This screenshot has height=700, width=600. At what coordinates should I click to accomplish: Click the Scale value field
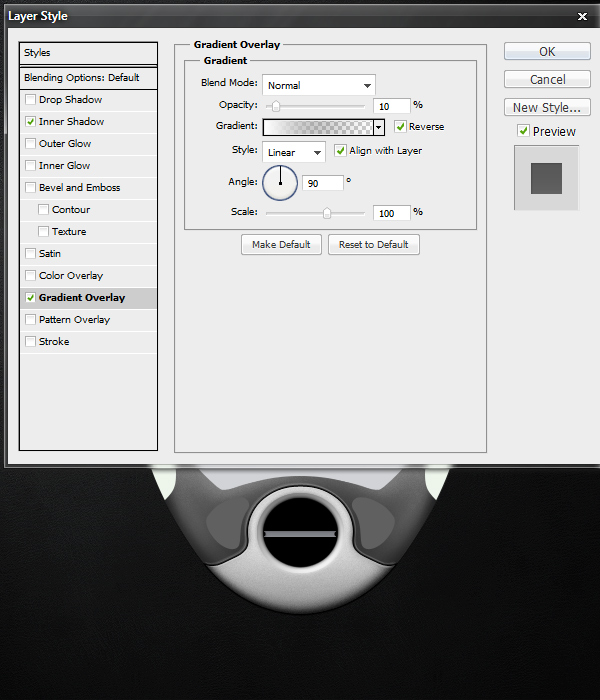click(392, 213)
